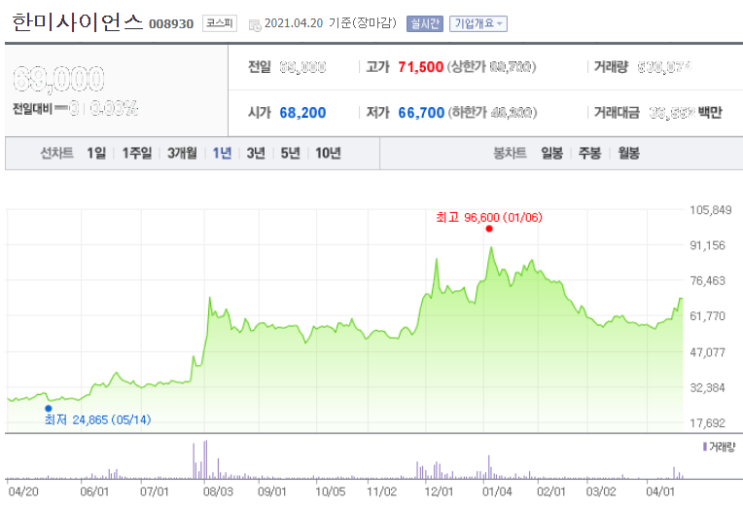Screen dimensions: 743x507
Task: Click the calendar clock icon beside the date
Action: tap(255, 25)
